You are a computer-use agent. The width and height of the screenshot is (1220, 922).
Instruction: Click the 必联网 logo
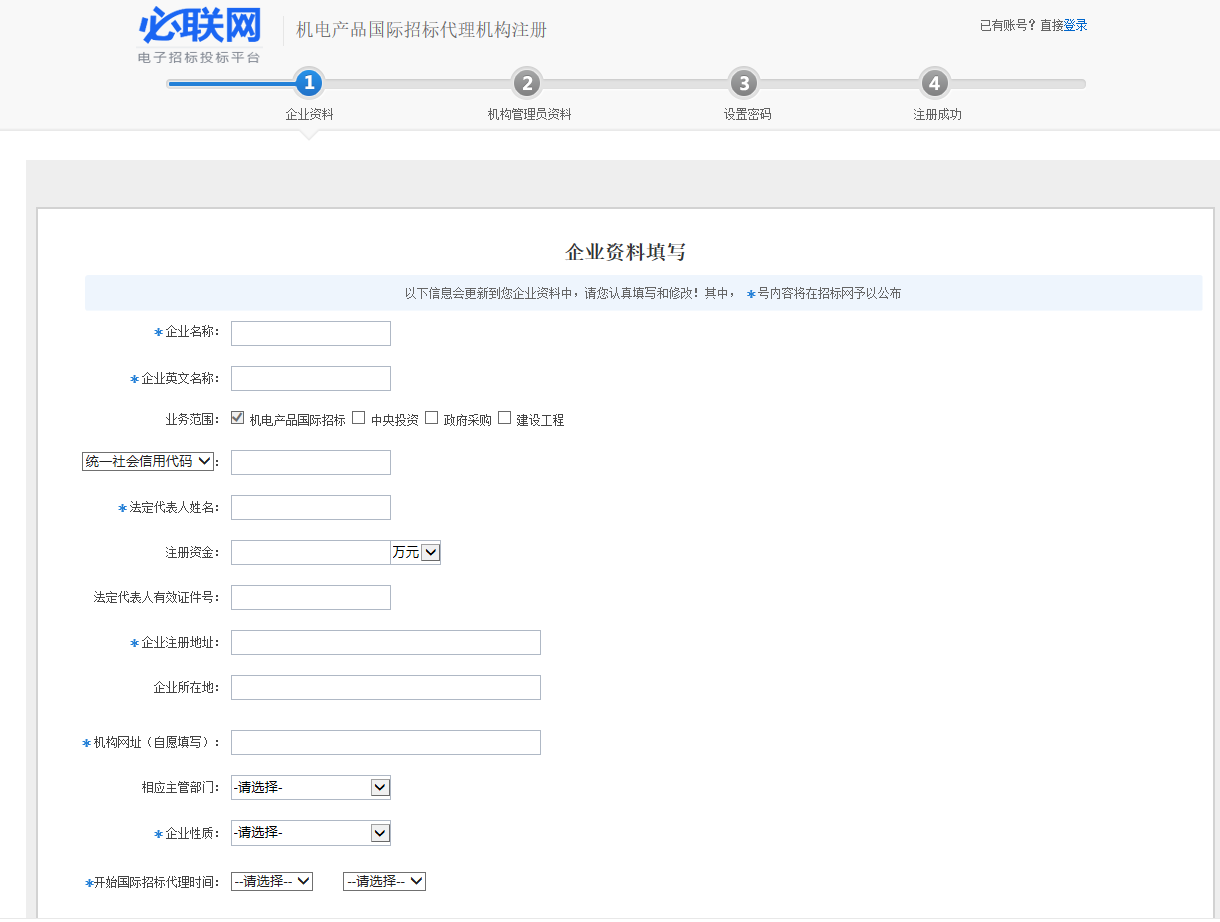[x=200, y=35]
